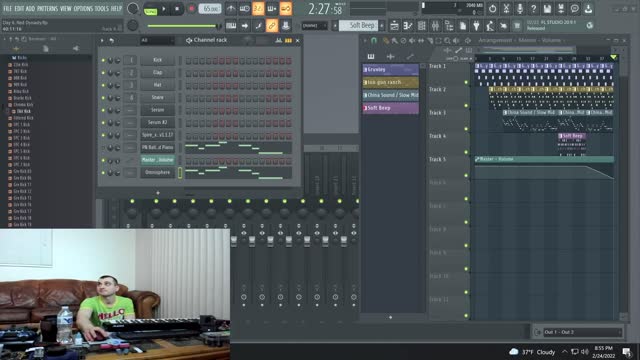Open the Mixer view from toolbar
The image size is (640, 360).
pos(435,26)
